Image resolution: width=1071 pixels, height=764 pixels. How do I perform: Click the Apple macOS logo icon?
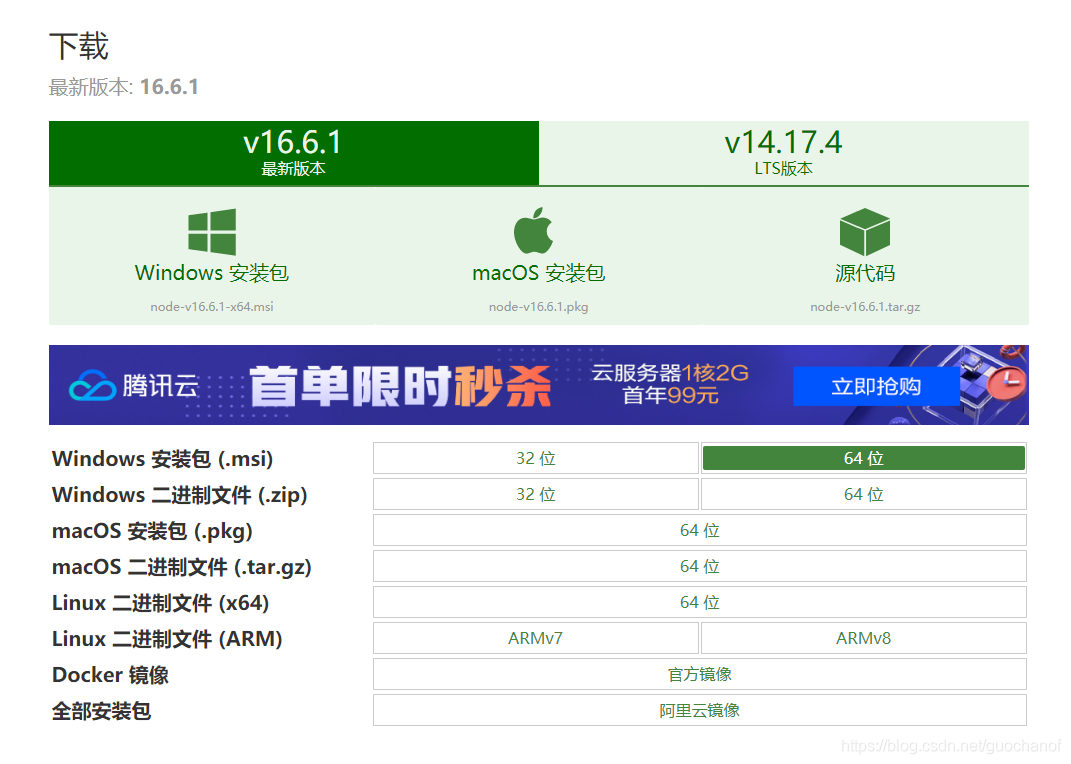coord(533,231)
